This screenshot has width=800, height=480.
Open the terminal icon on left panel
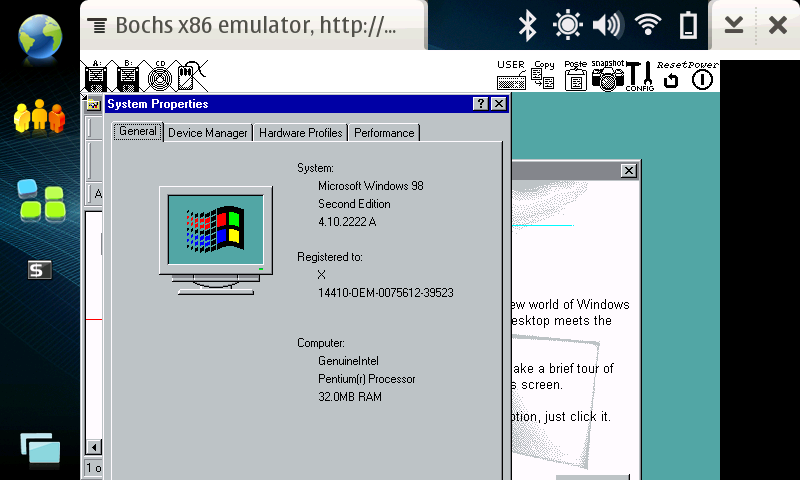[x=39, y=270]
